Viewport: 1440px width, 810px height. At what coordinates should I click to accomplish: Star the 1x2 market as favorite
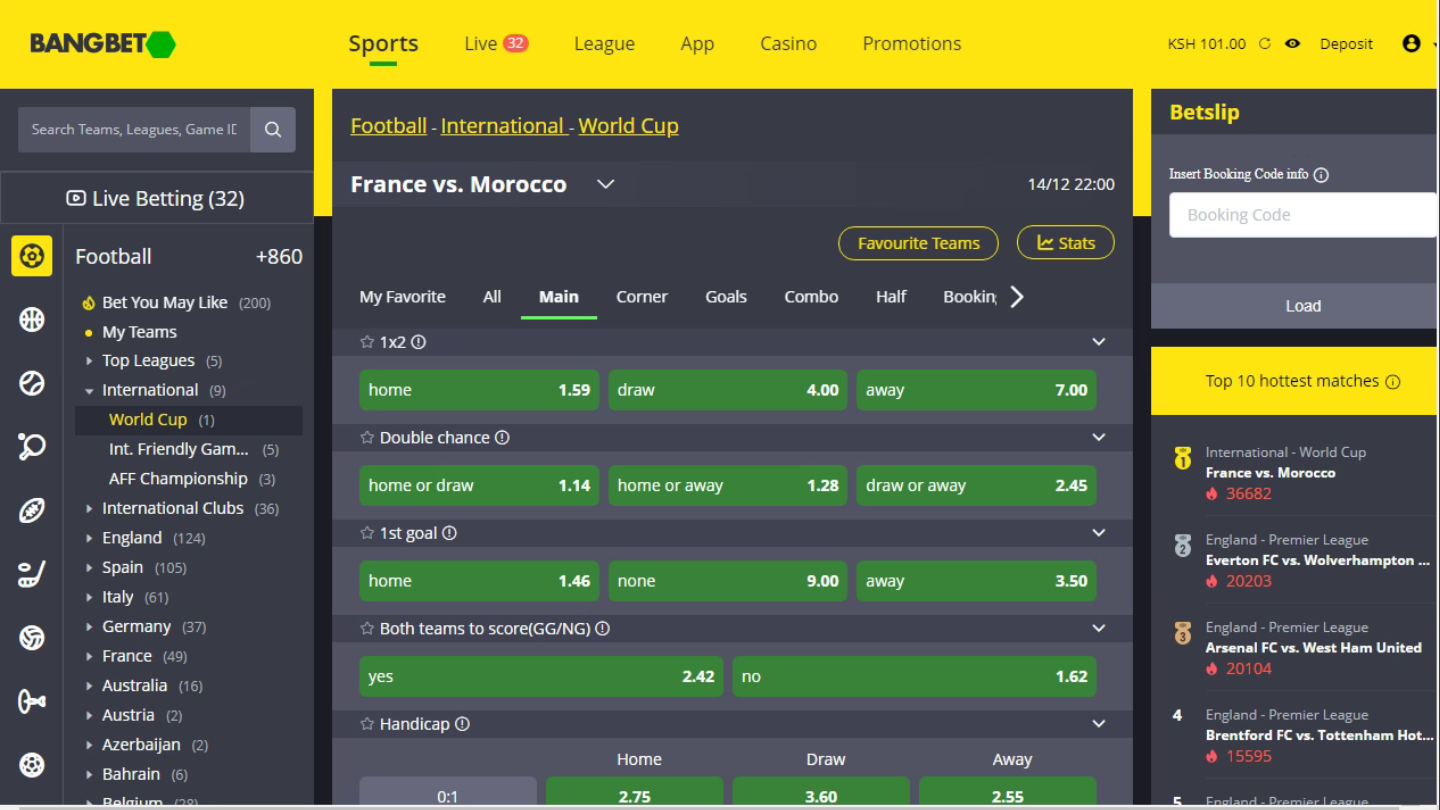pos(367,342)
